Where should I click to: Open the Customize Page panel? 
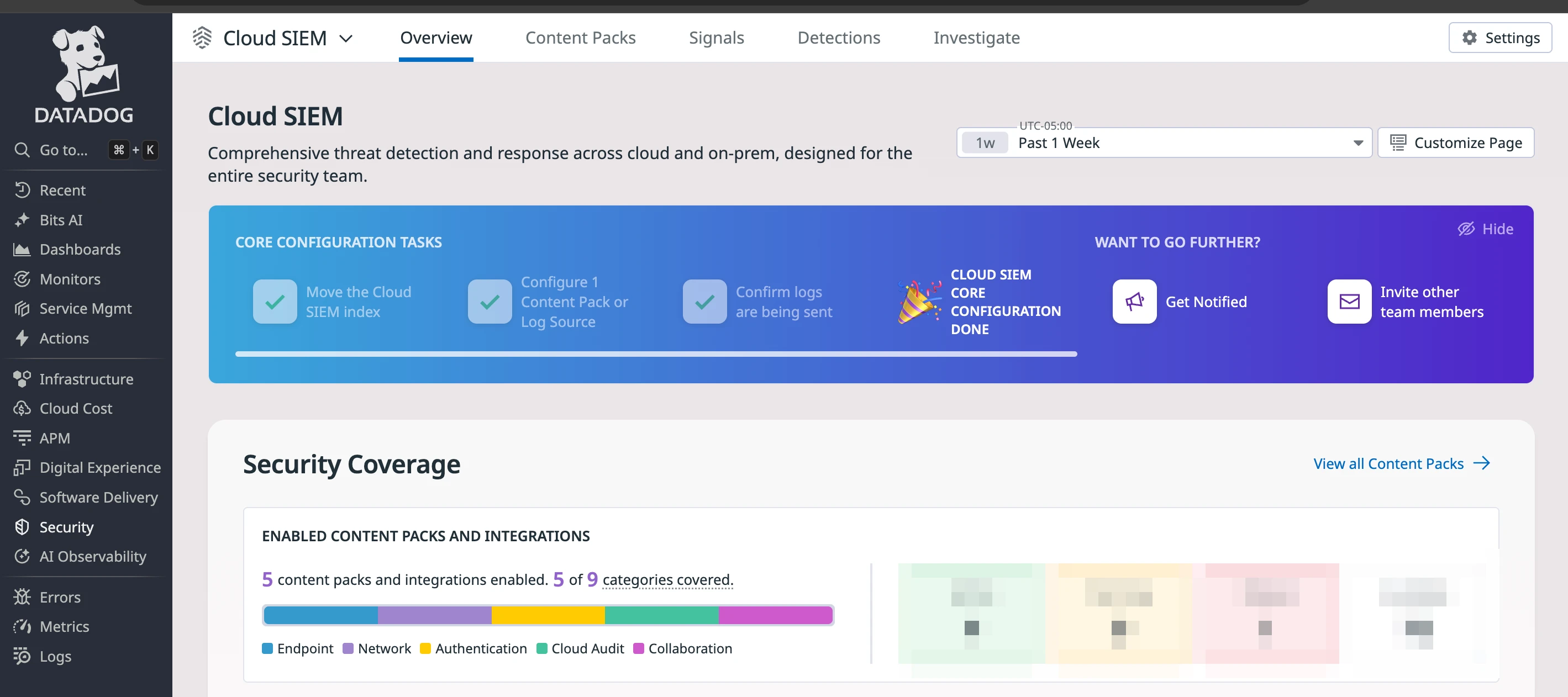click(1455, 142)
